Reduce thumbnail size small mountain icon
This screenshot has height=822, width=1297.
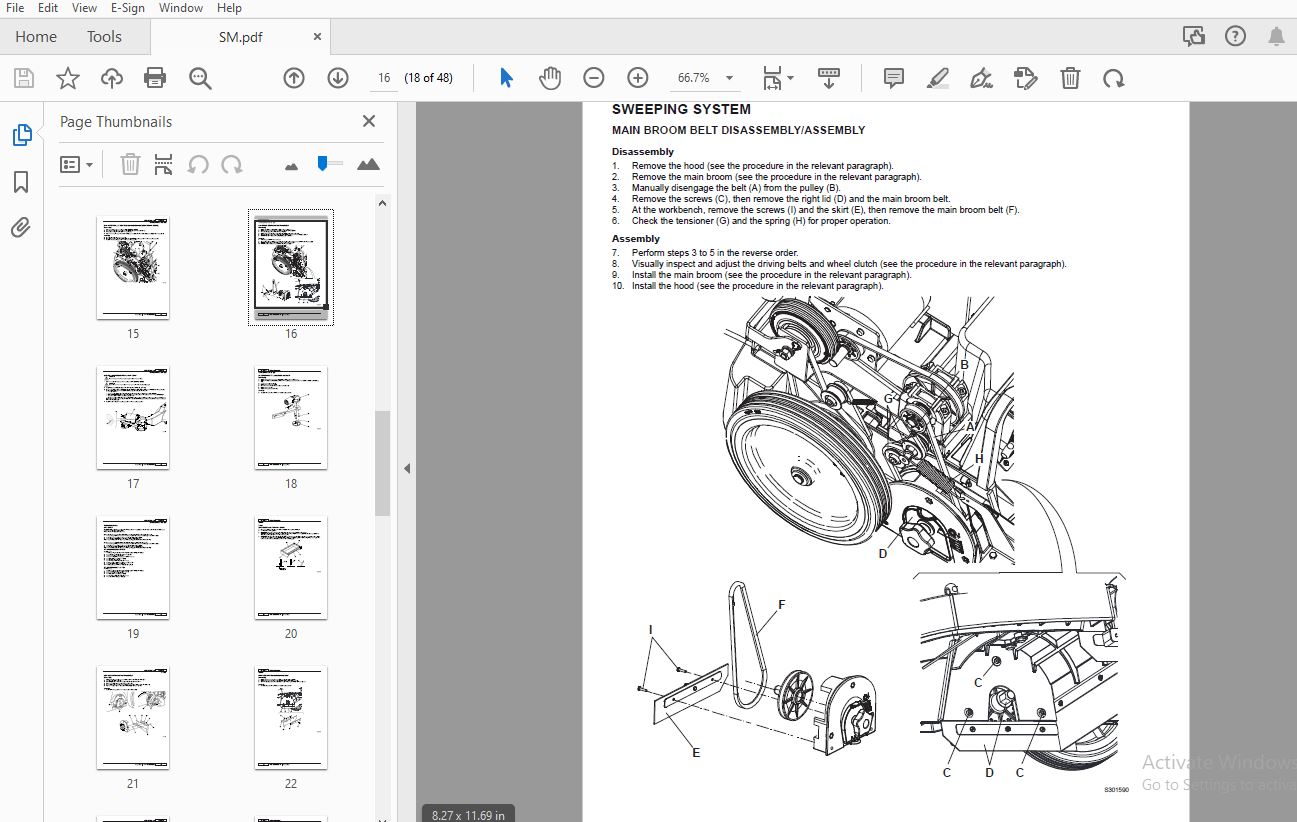[x=292, y=166]
